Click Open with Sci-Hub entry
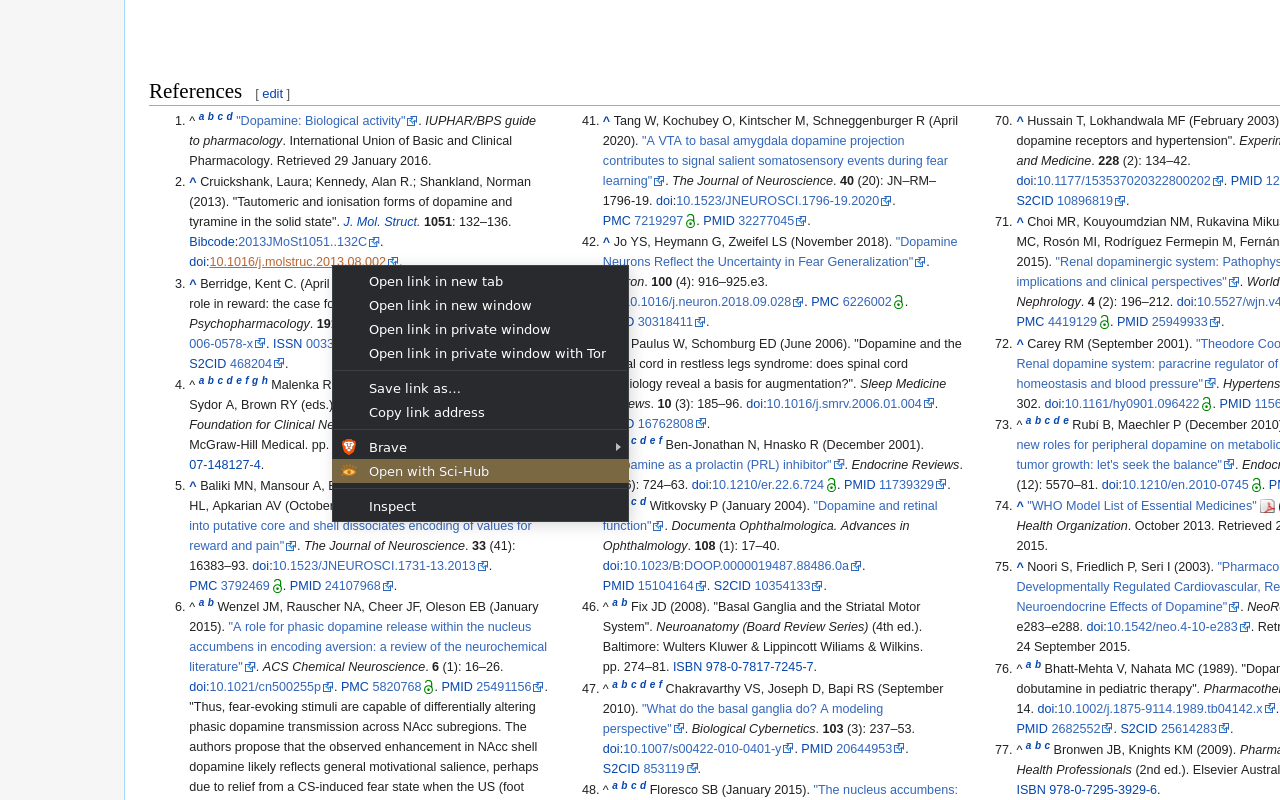Viewport: 1280px width, 800px height. click(480, 471)
